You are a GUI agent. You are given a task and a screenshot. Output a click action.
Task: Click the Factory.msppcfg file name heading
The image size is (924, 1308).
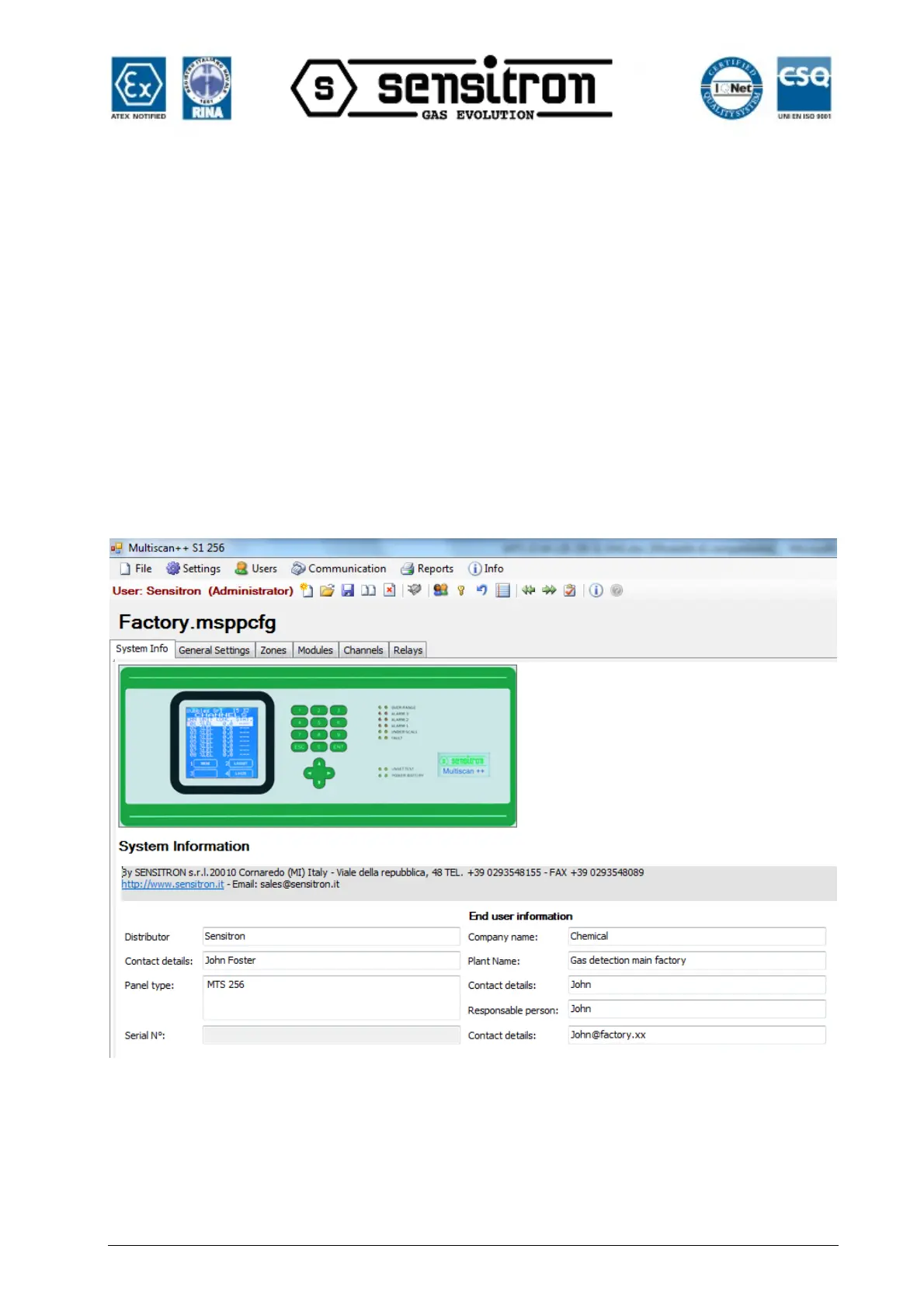click(197, 622)
